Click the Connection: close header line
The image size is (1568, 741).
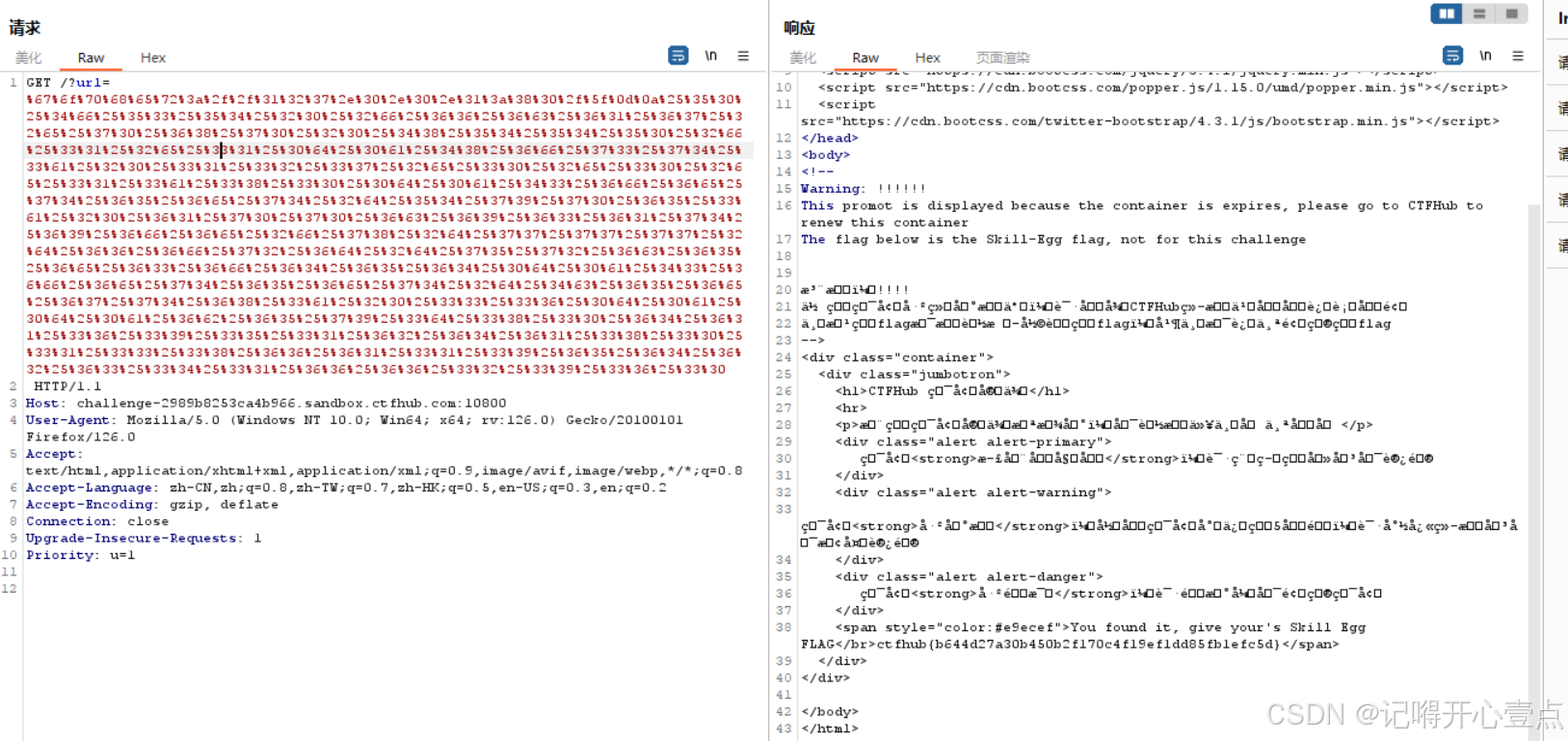[x=97, y=521]
